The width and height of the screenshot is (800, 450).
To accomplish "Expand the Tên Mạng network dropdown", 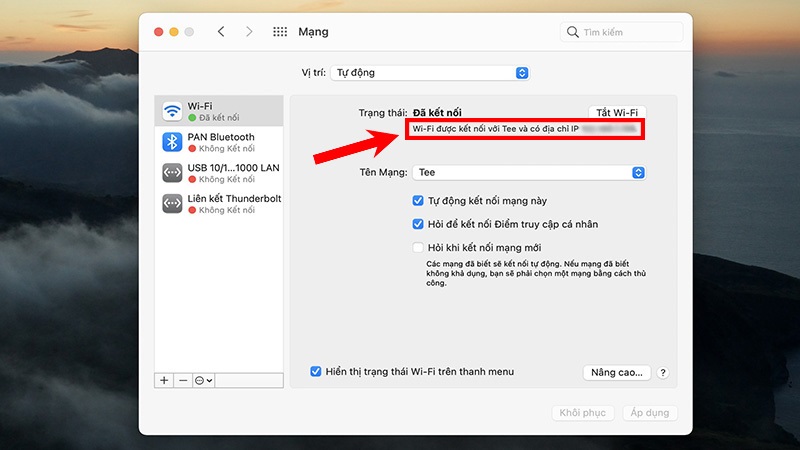I will [529, 173].
